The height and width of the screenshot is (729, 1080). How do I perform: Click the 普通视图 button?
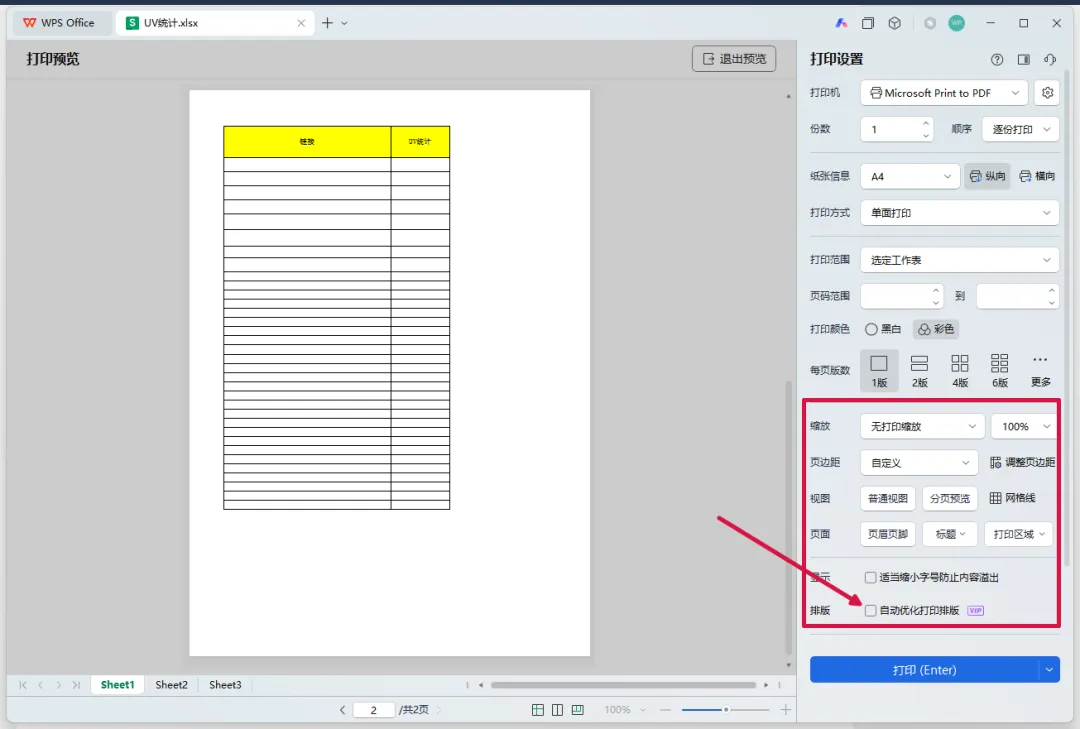(x=888, y=498)
